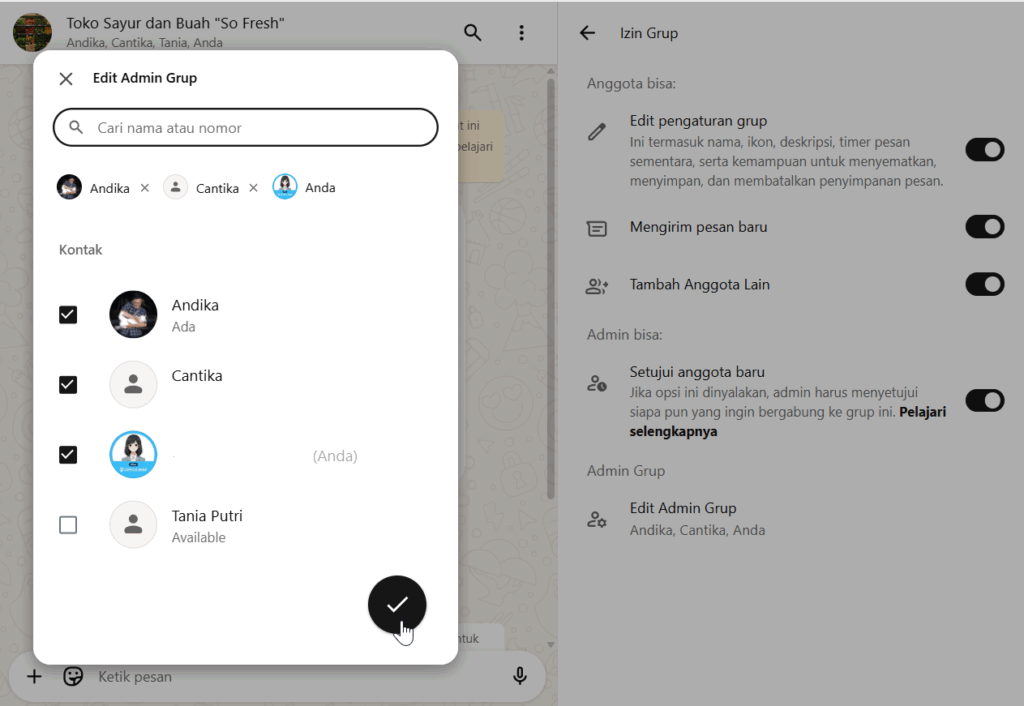Image resolution: width=1024 pixels, height=706 pixels.
Task: Start voice message with microphone icon
Action: point(520,677)
